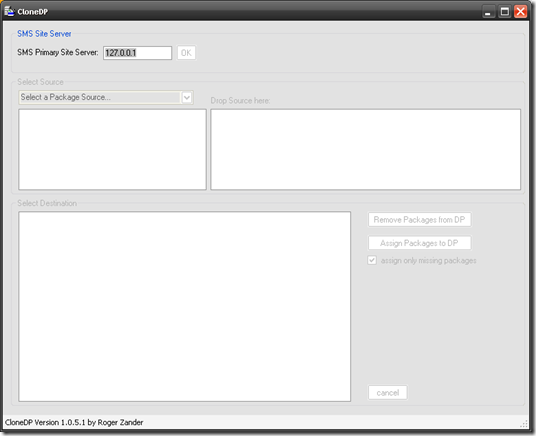This screenshot has height=436, width=536.
Task: Click inside the package source list box
Action: (112, 149)
